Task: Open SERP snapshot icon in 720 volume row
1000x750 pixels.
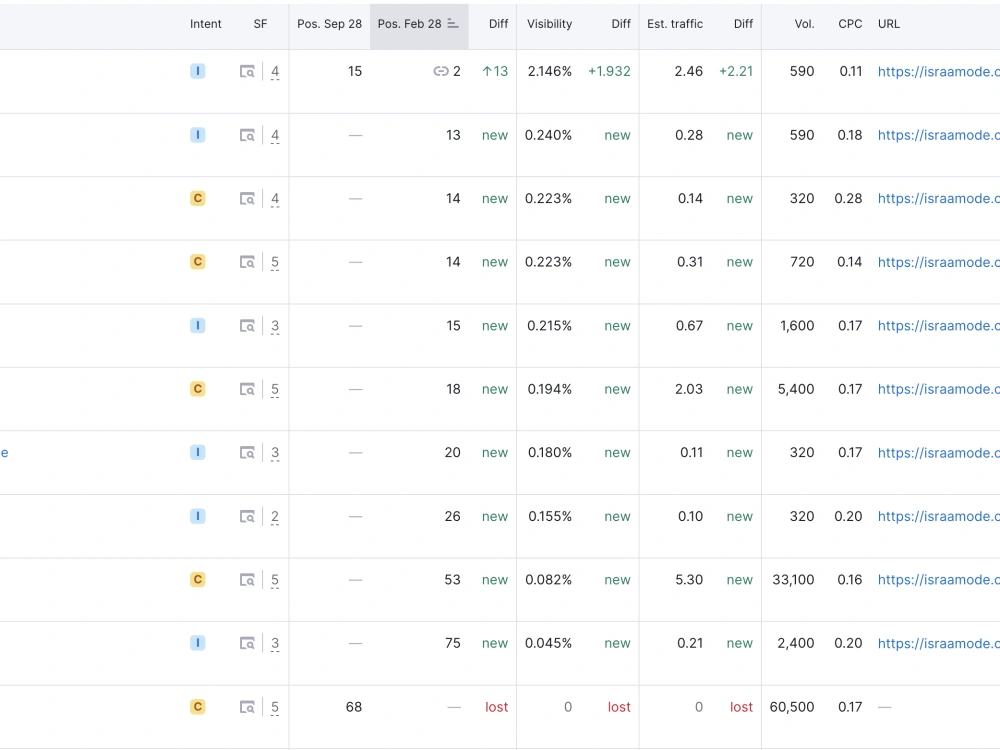Action: pyautogui.click(x=247, y=262)
